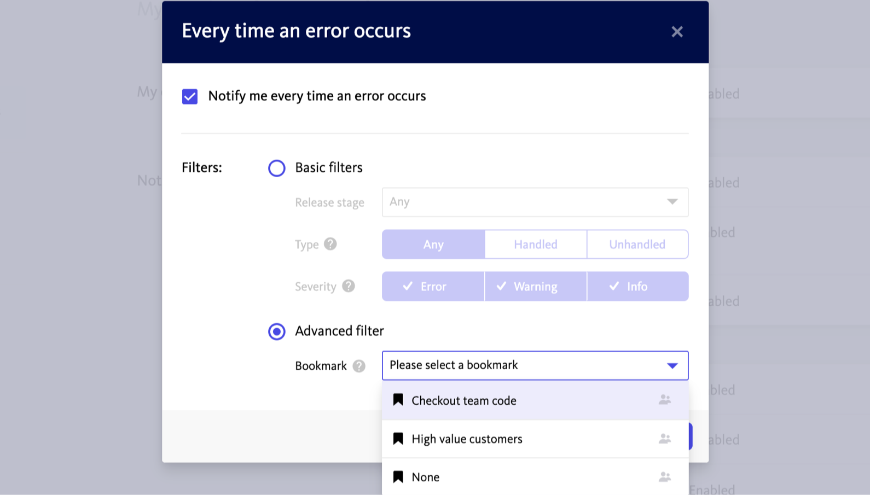Click the bookmark icon for High value customers
The height and width of the screenshot is (495, 870).
(x=398, y=439)
